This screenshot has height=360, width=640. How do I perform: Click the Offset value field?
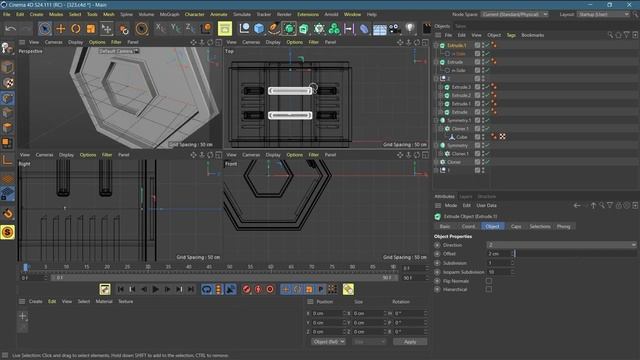coord(500,253)
